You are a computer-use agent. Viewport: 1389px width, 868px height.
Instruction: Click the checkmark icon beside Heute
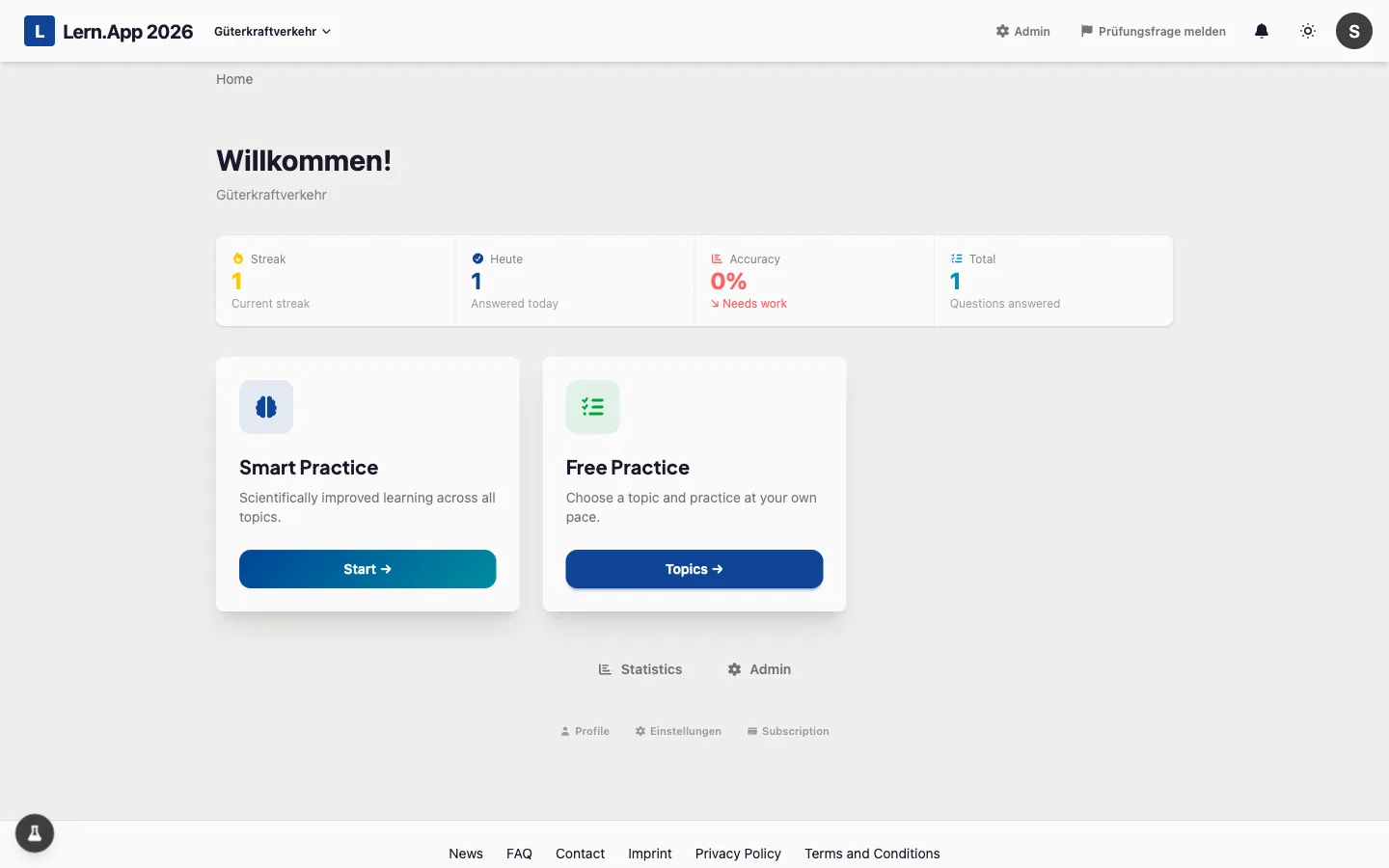click(477, 258)
